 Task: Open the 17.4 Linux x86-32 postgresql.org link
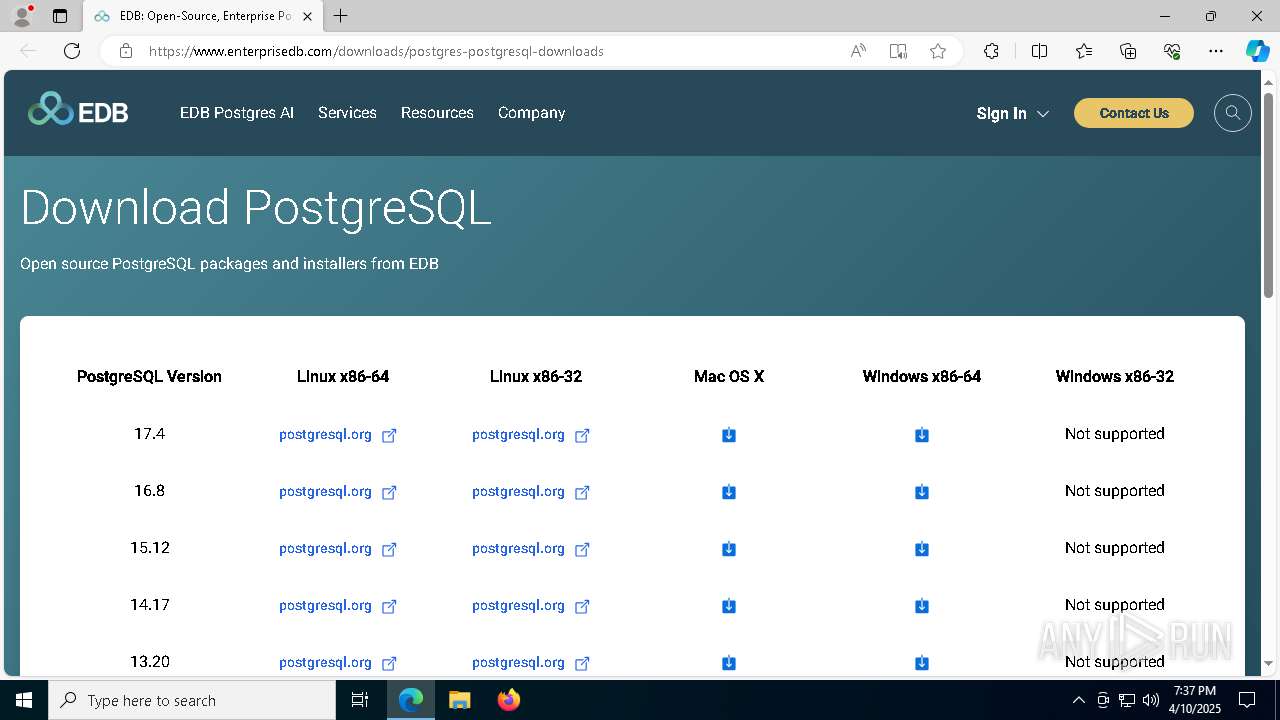pyautogui.click(x=531, y=435)
